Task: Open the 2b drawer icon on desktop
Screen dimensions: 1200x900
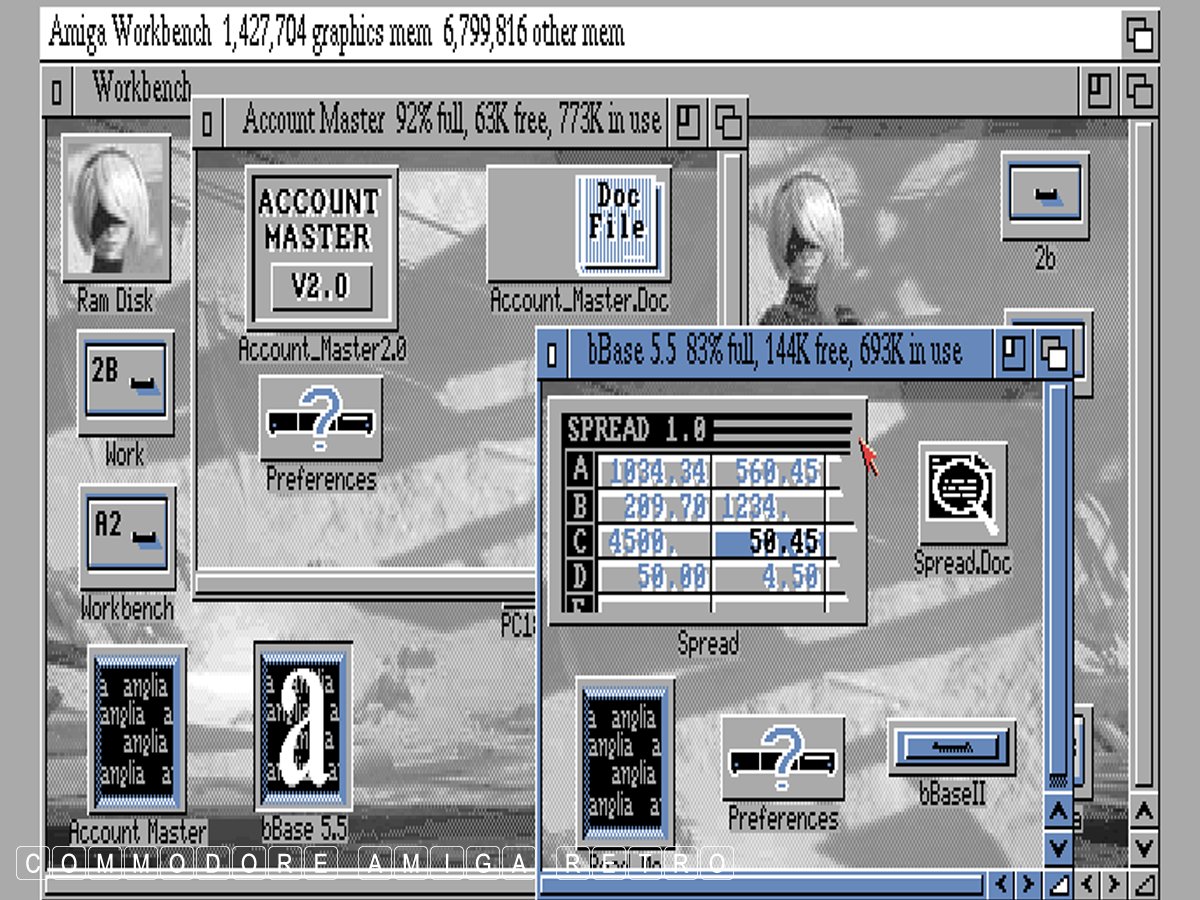Action: pos(1045,194)
